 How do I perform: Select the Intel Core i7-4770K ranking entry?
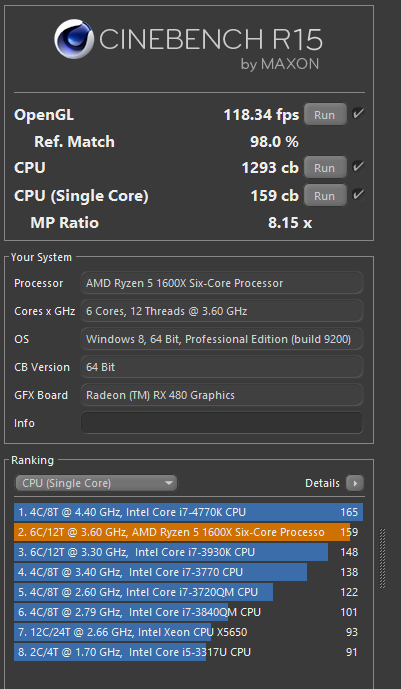188,512
